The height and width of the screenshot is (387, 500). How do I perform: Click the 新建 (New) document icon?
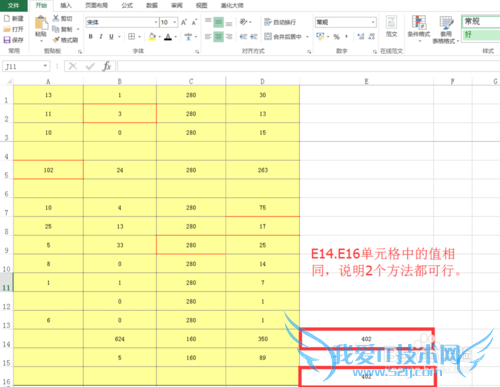click(x=7, y=18)
